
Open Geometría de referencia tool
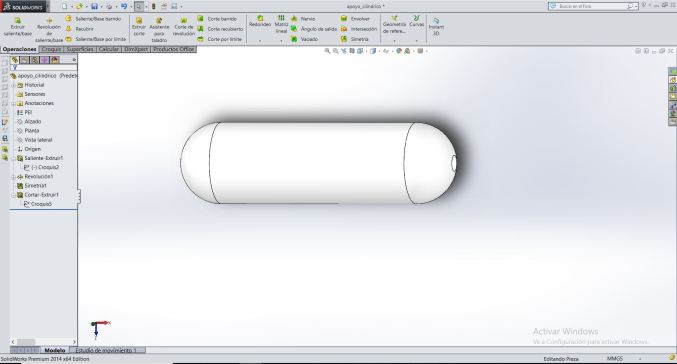[394, 24]
